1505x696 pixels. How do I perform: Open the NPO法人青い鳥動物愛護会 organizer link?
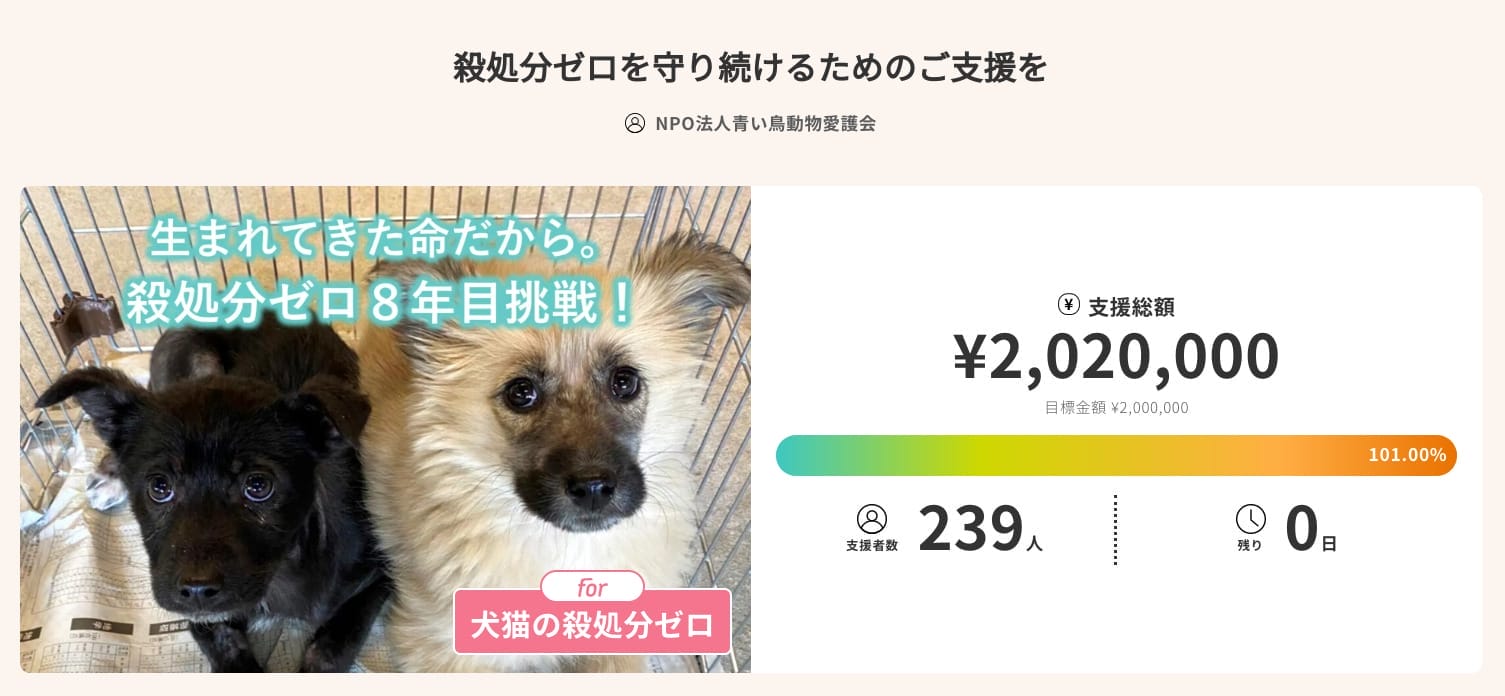tap(768, 123)
